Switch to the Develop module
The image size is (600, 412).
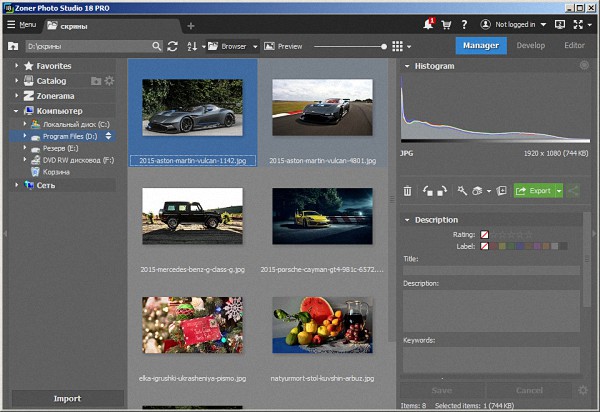(x=531, y=46)
